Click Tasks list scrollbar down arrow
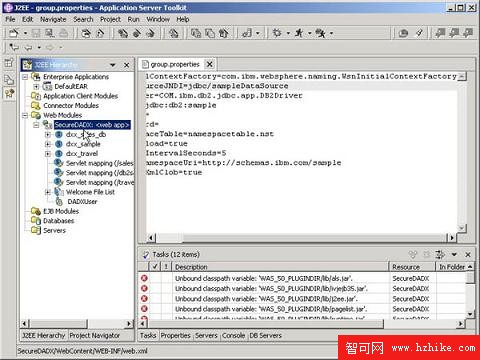The image size is (480, 360). point(470,314)
